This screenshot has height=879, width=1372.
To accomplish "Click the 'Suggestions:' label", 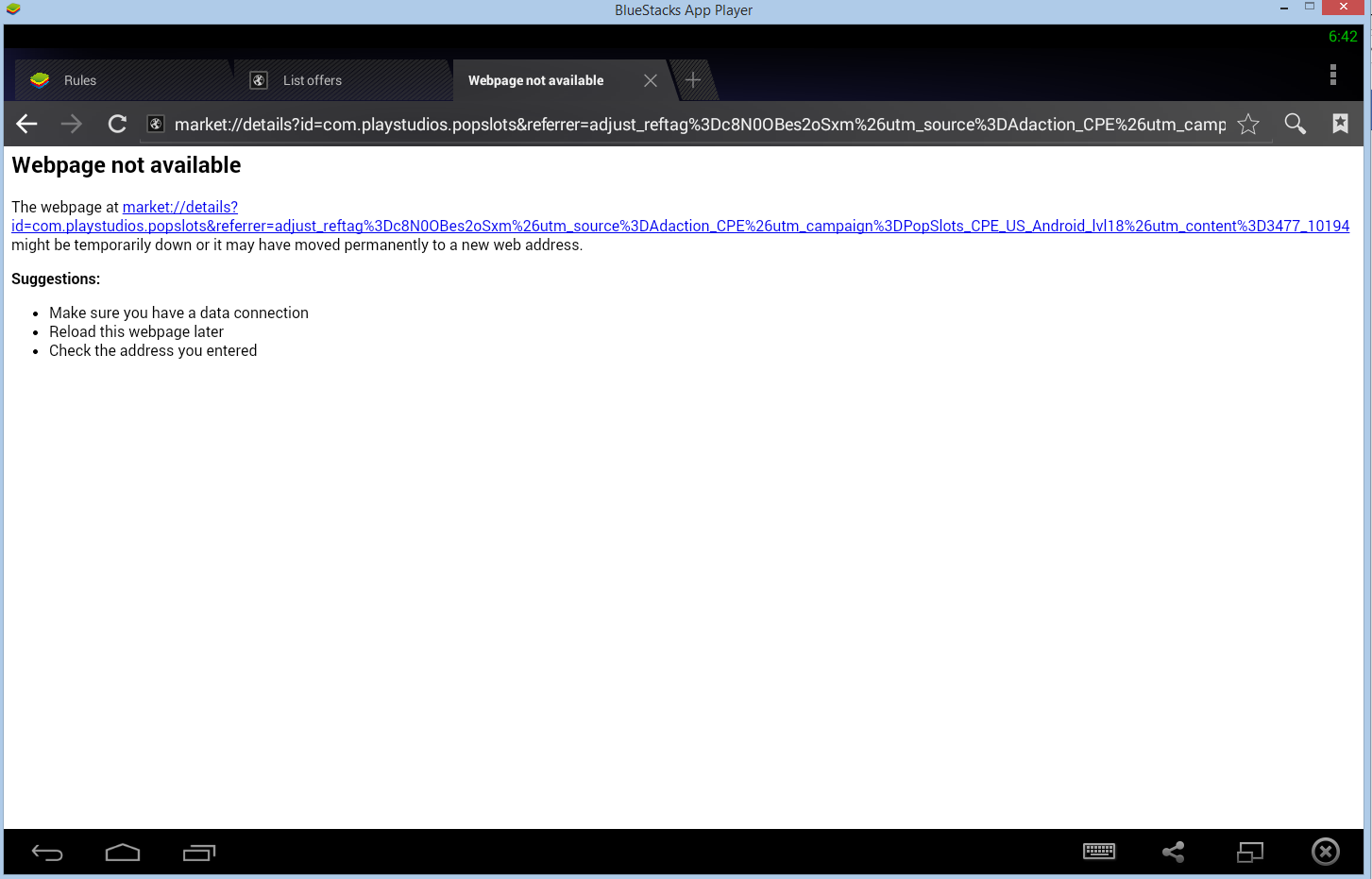I will click(56, 279).
